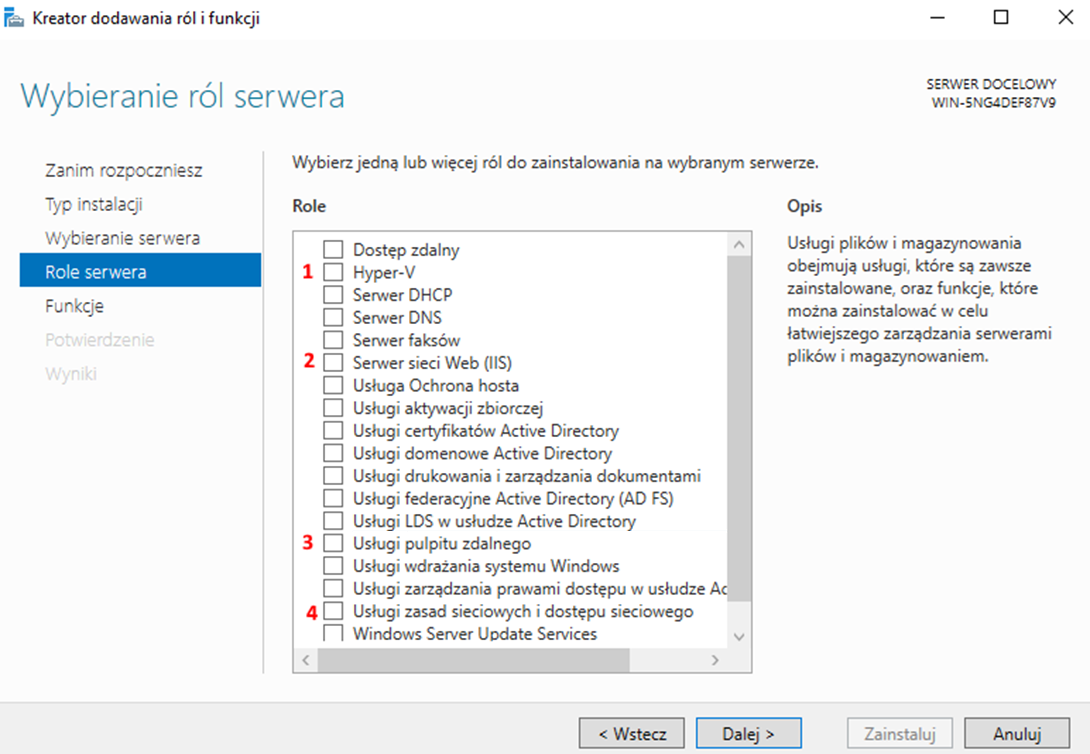
Task: Open the Zanim rozpoczniesz wizard step
Action: (x=124, y=170)
